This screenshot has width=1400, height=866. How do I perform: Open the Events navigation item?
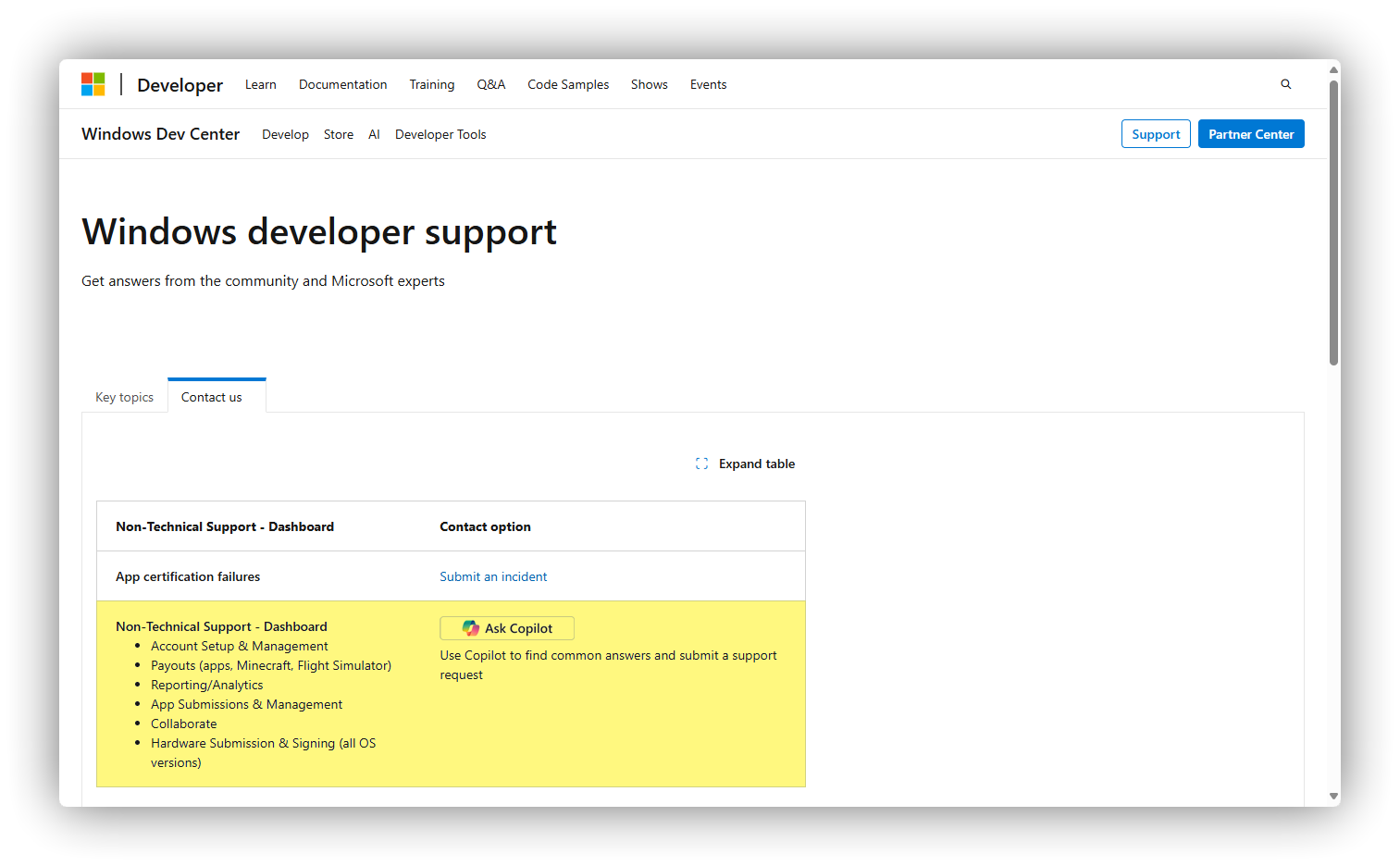point(708,84)
